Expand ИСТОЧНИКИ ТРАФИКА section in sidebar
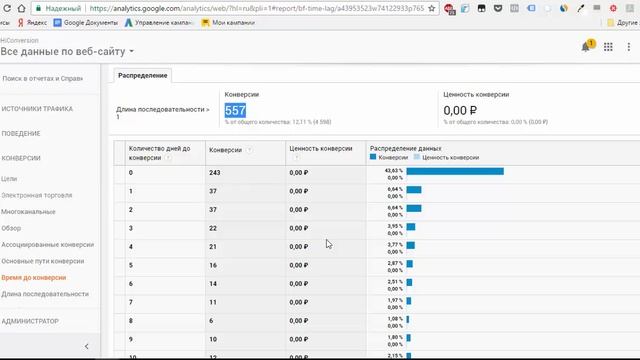This screenshot has width=640, height=360. [37, 109]
